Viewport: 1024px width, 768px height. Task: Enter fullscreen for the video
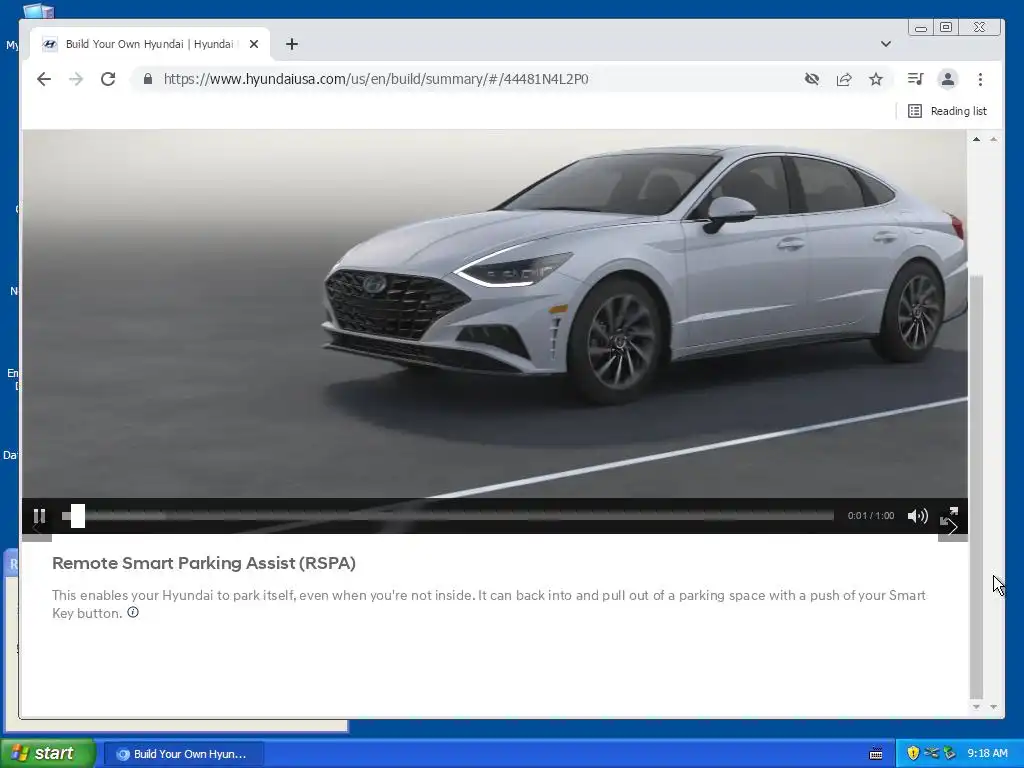pos(949,516)
